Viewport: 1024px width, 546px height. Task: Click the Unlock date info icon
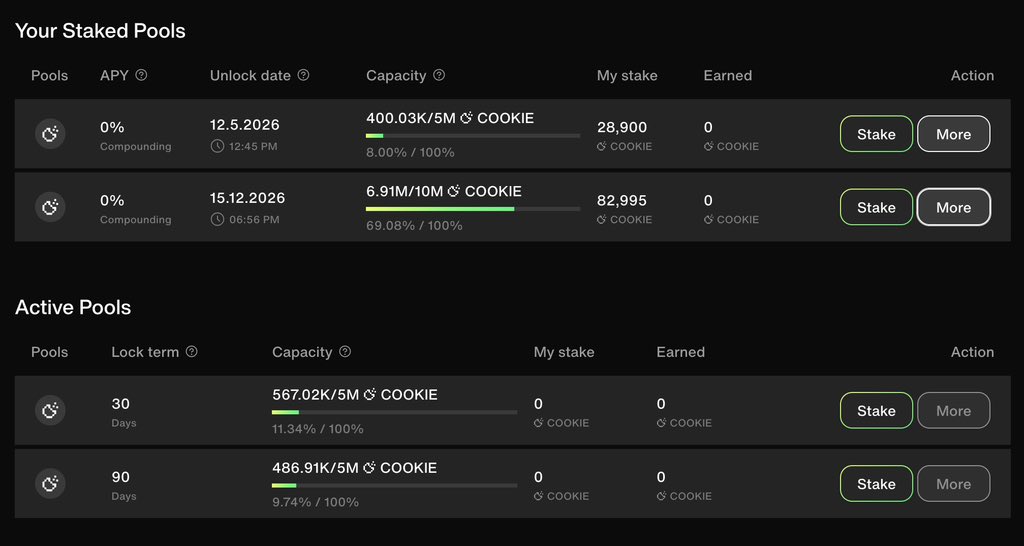tap(304, 75)
